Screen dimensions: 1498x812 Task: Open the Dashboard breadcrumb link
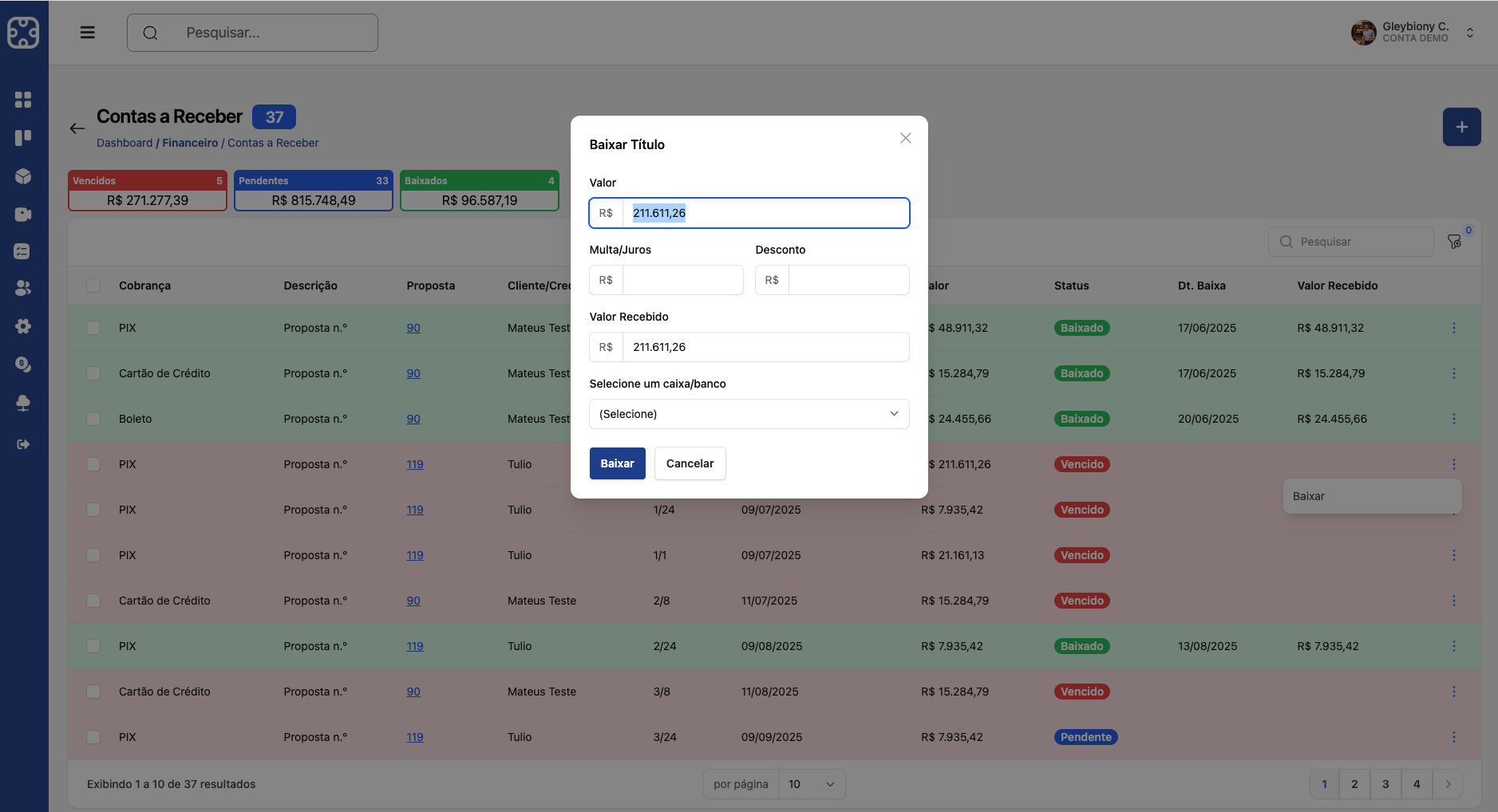click(x=125, y=143)
